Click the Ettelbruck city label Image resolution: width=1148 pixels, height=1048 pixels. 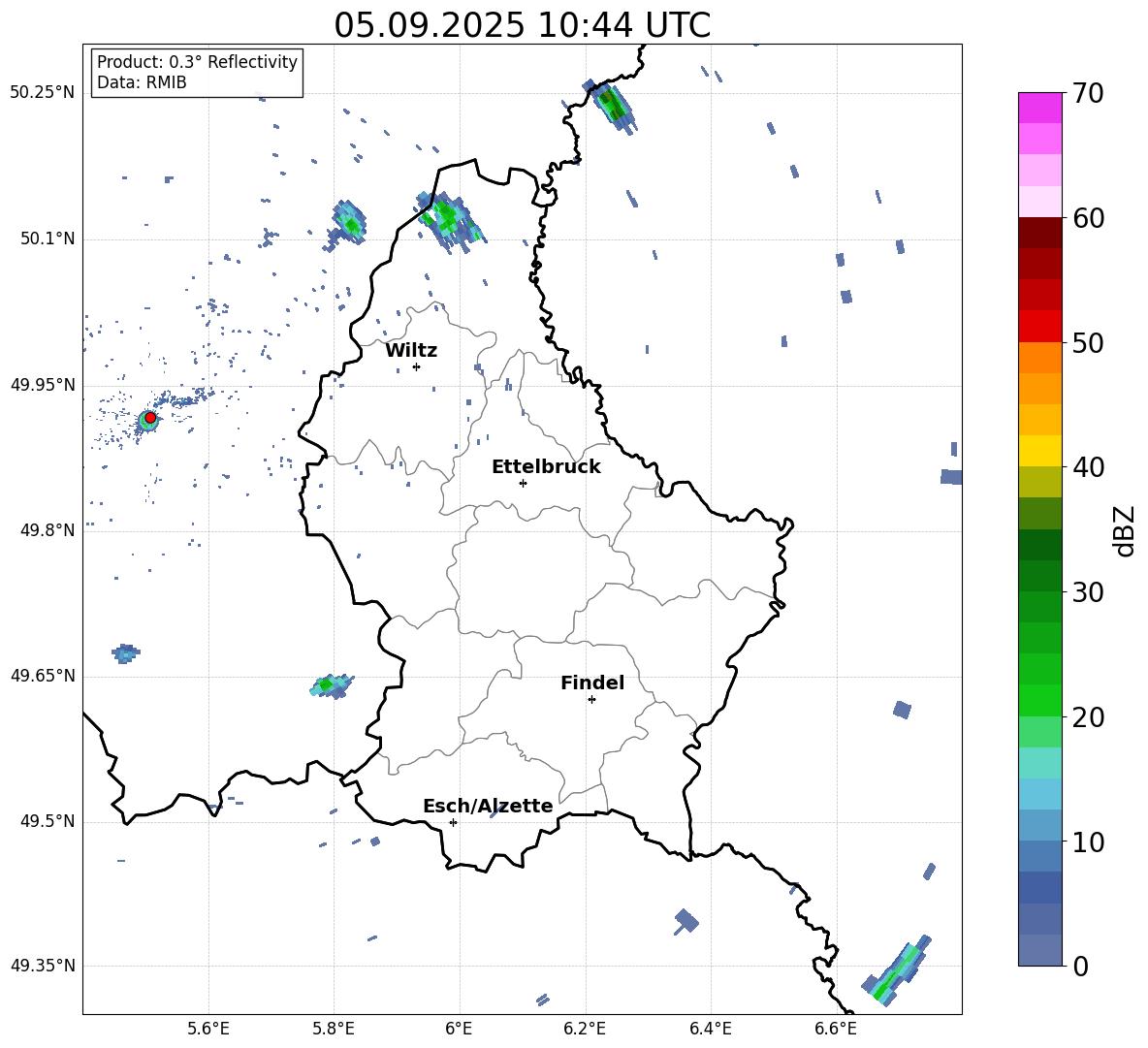tap(546, 467)
